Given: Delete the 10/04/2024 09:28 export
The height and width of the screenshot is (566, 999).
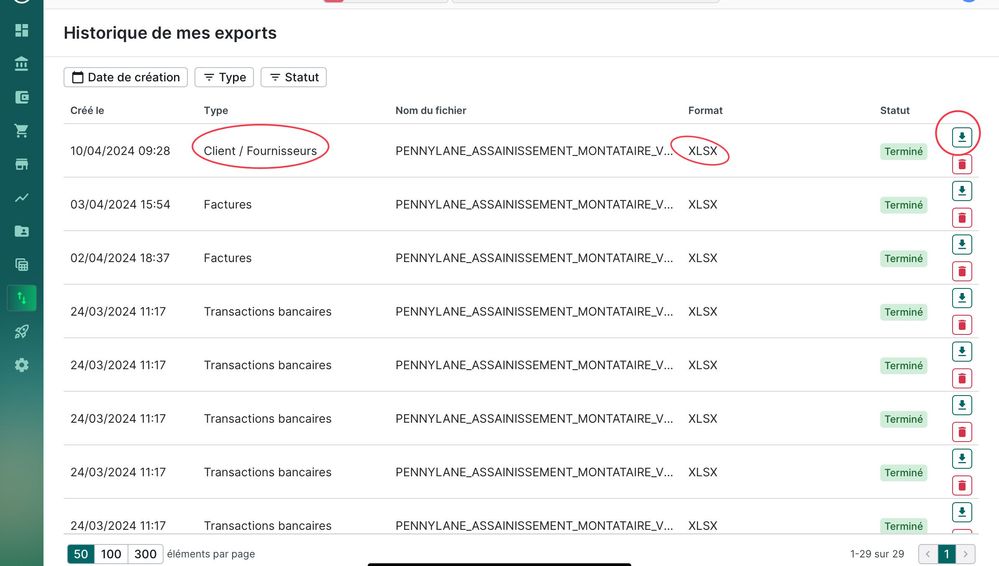Looking at the screenshot, I should (961, 164).
